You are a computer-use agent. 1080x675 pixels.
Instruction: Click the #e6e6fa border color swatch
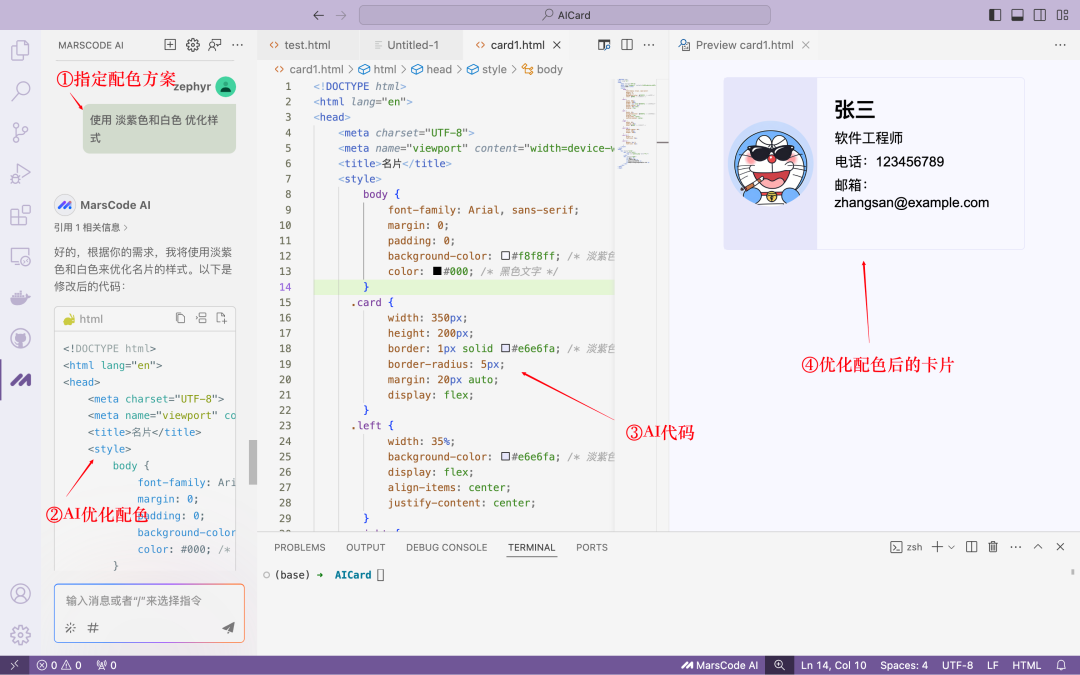coord(506,348)
